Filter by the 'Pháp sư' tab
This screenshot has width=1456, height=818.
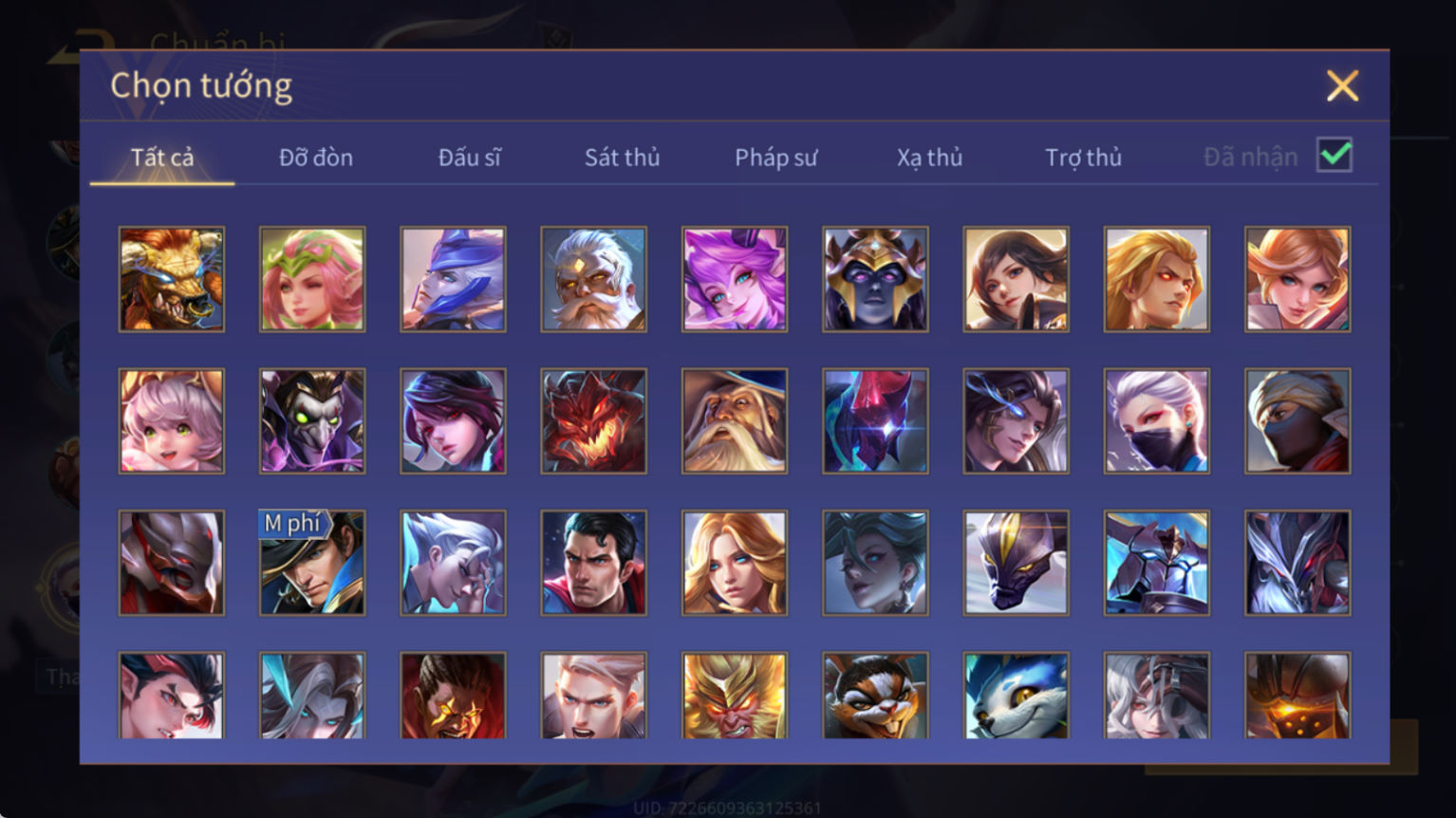(x=775, y=158)
